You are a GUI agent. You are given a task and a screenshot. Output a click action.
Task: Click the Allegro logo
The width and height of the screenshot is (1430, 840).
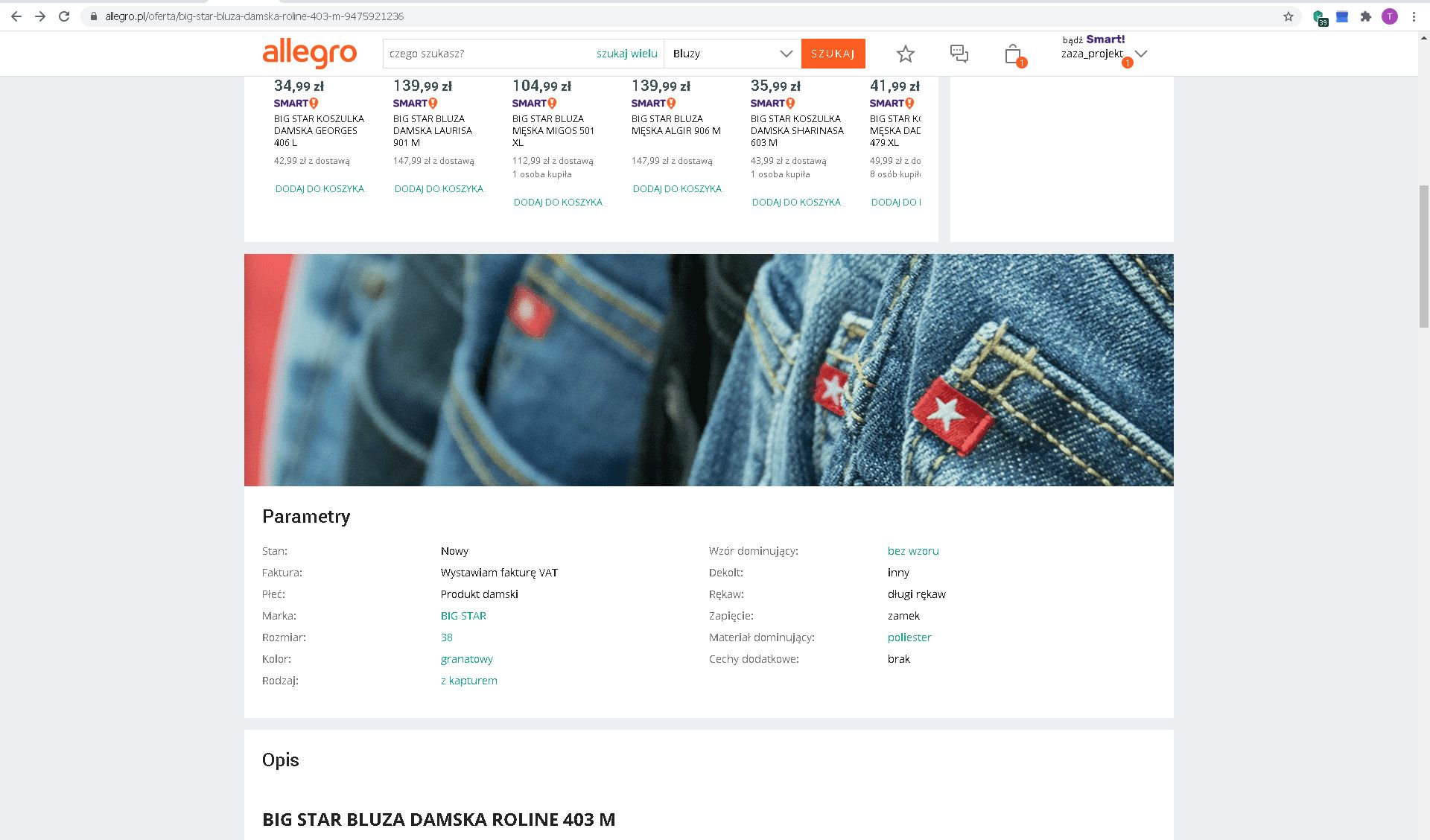310,54
